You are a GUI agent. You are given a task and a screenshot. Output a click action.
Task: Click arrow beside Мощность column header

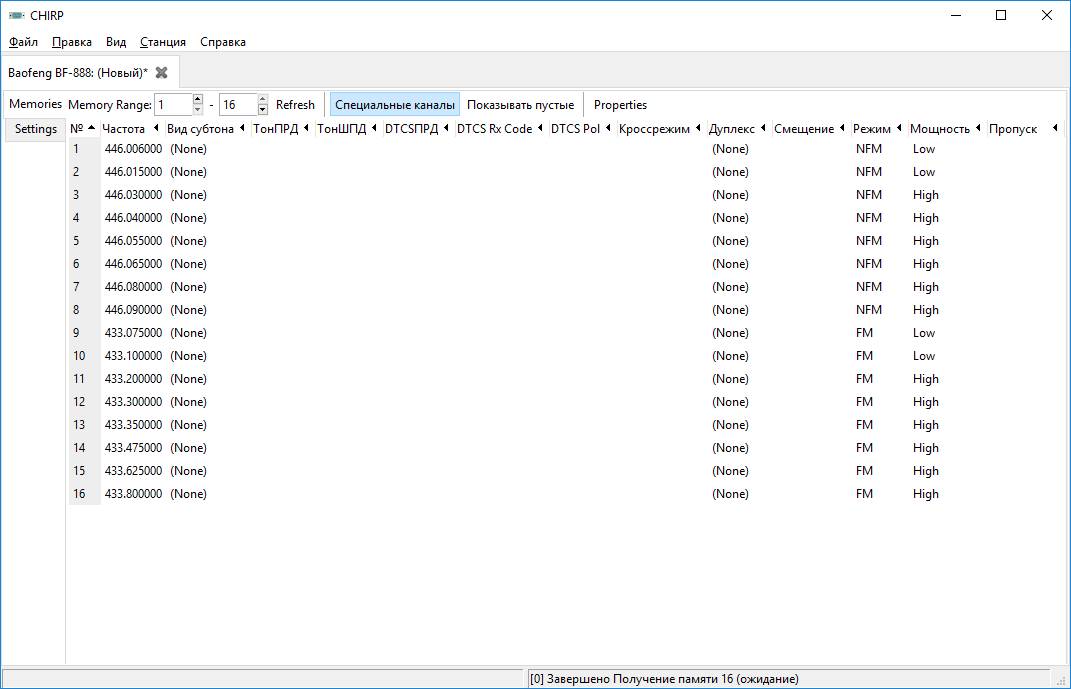tap(978, 128)
